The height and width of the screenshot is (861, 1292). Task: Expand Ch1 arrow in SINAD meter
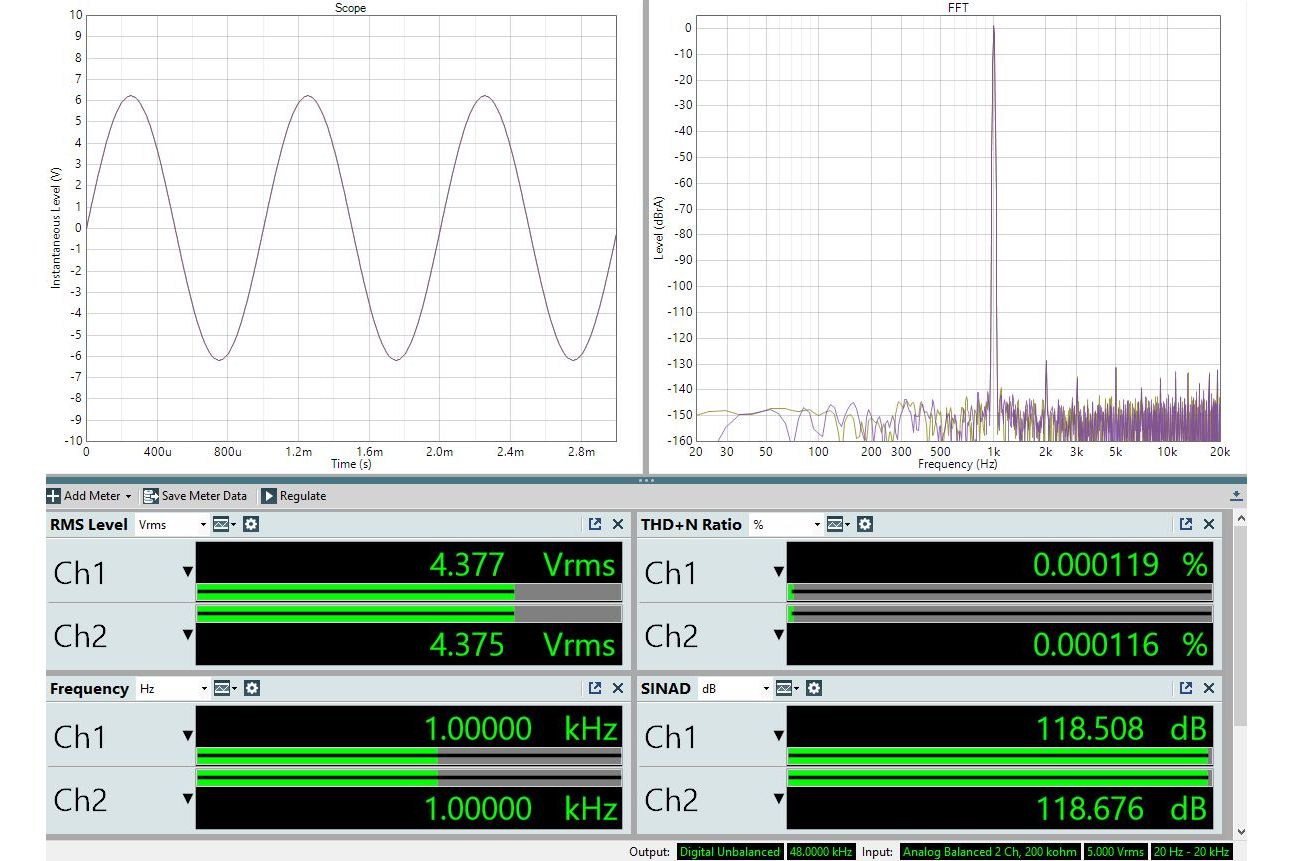pyautogui.click(x=778, y=736)
